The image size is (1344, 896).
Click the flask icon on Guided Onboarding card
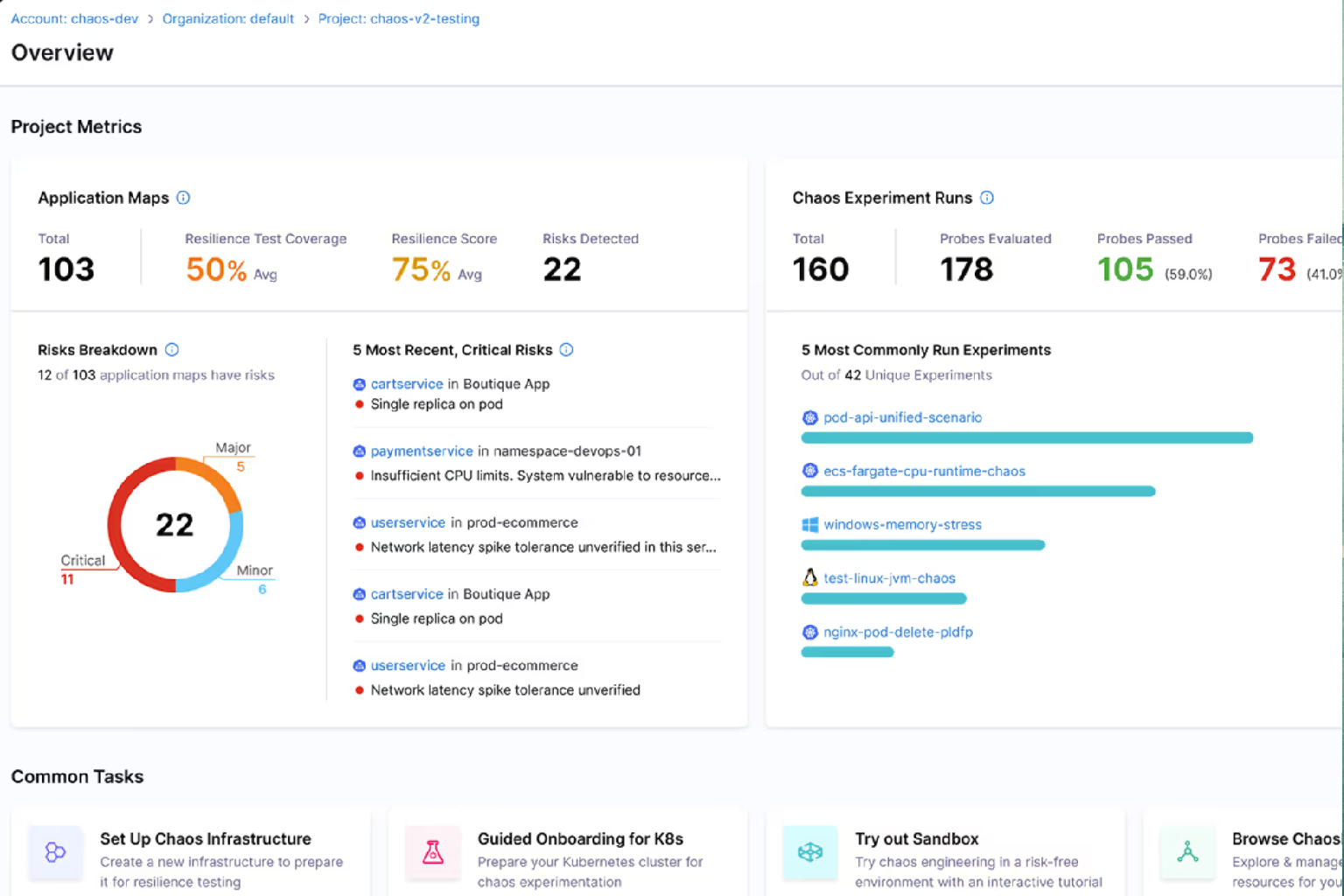(x=432, y=853)
